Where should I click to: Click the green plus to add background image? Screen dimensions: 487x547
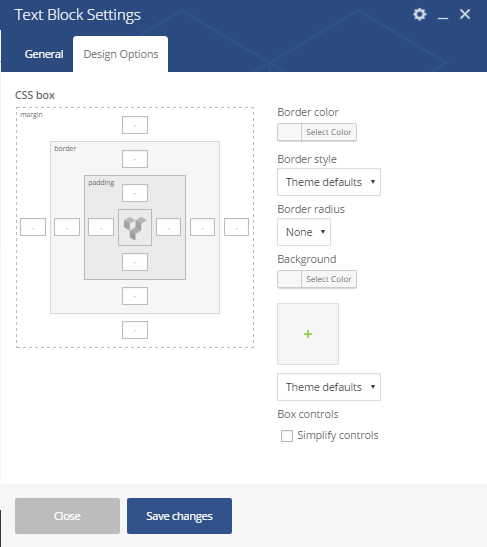308,334
